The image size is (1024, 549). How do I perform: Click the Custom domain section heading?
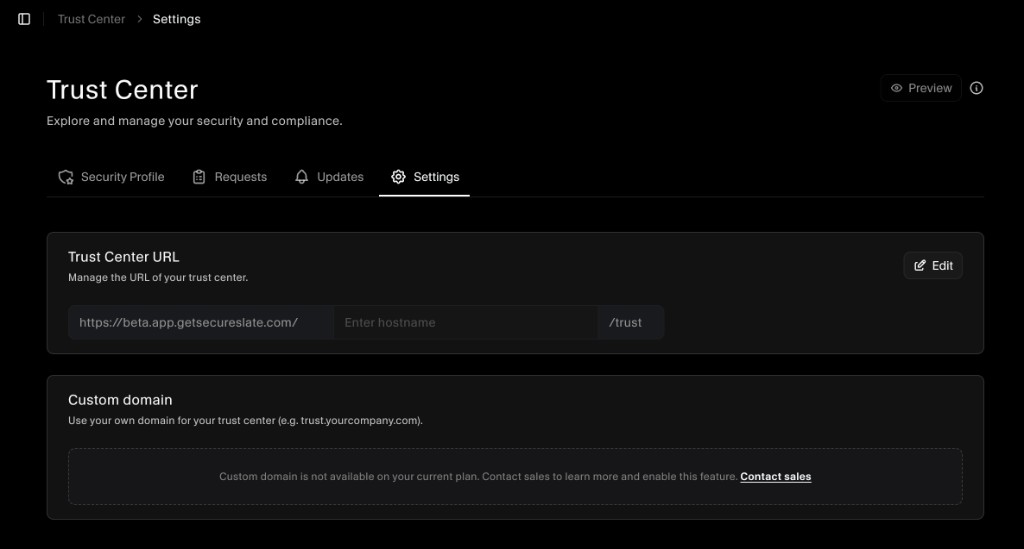click(x=120, y=400)
